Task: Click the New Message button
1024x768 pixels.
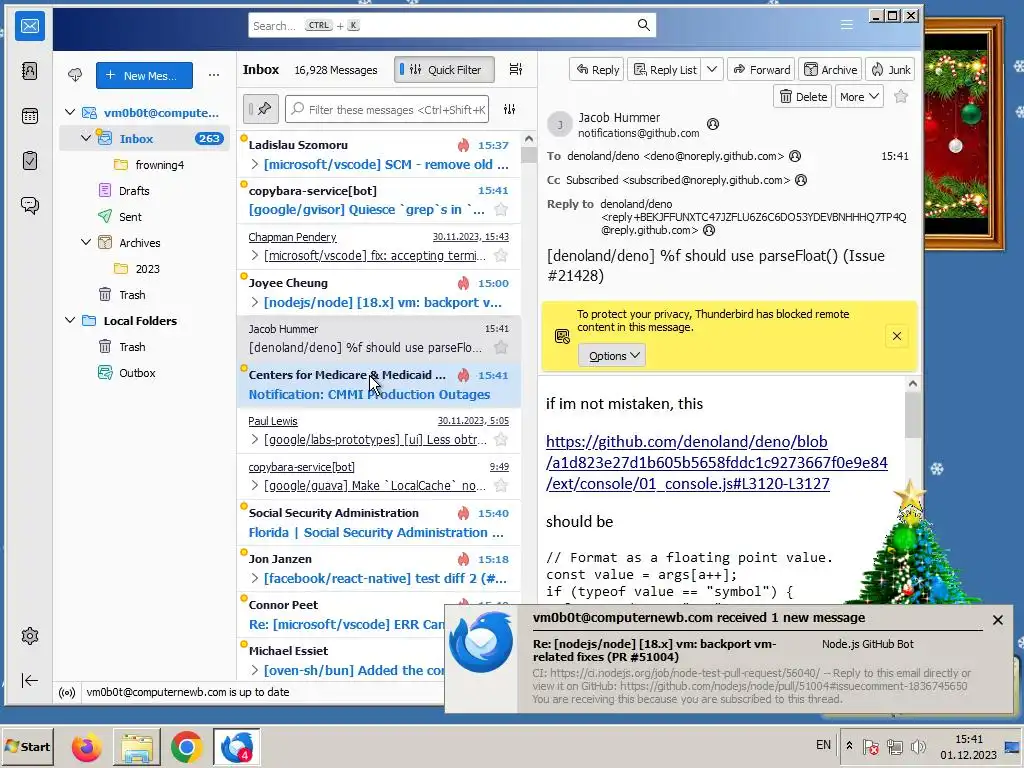Action: click(144, 75)
